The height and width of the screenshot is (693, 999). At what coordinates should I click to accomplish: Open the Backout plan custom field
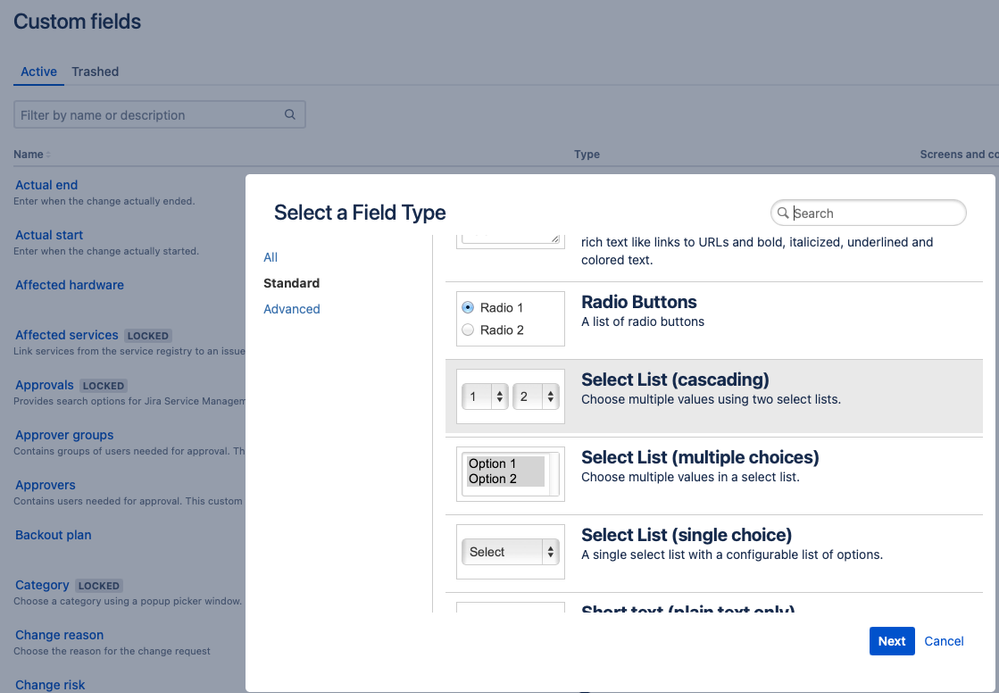tap(54, 535)
